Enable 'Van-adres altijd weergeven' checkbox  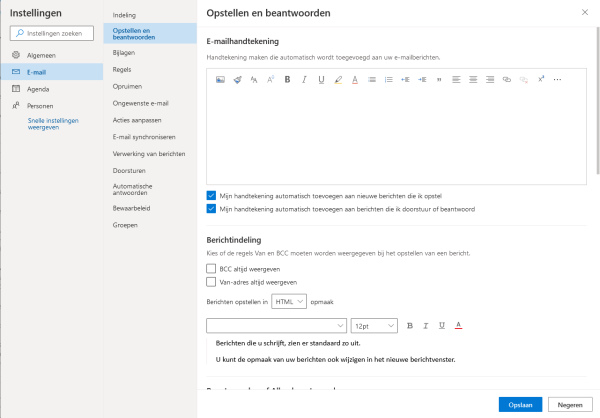tap(211, 282)
